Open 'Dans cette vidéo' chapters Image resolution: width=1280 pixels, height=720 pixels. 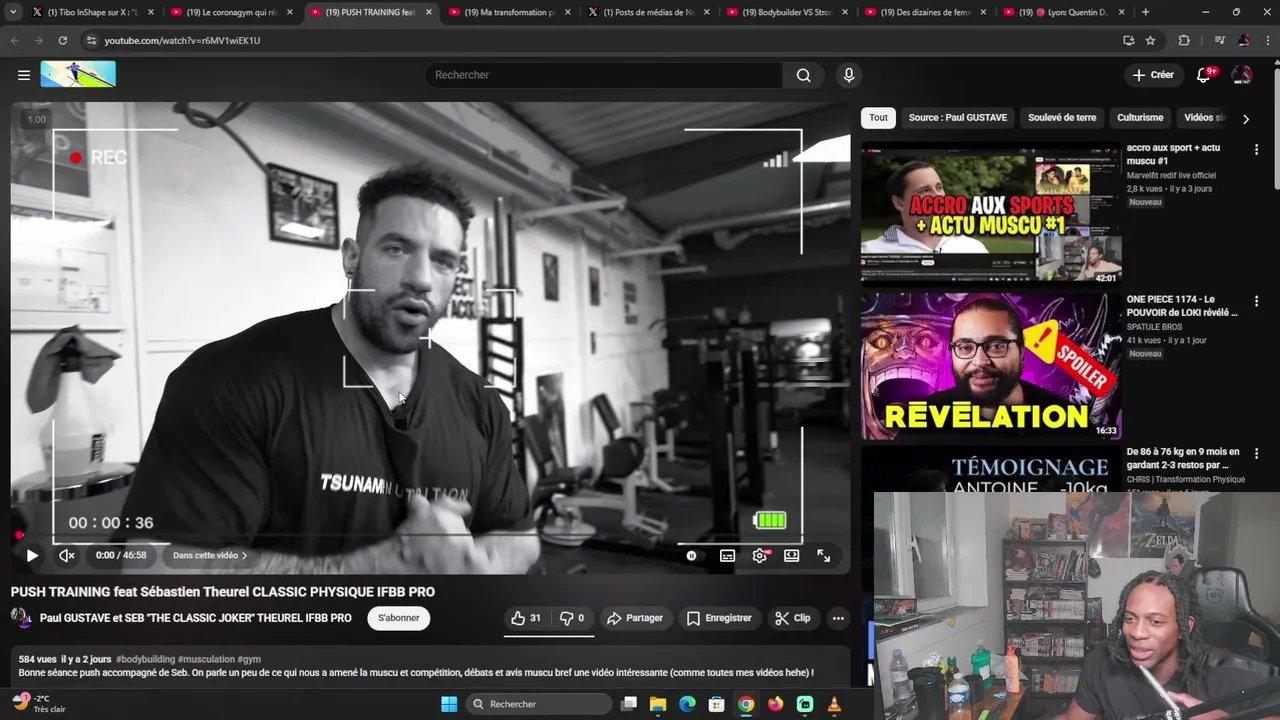(x=210, y=555)
